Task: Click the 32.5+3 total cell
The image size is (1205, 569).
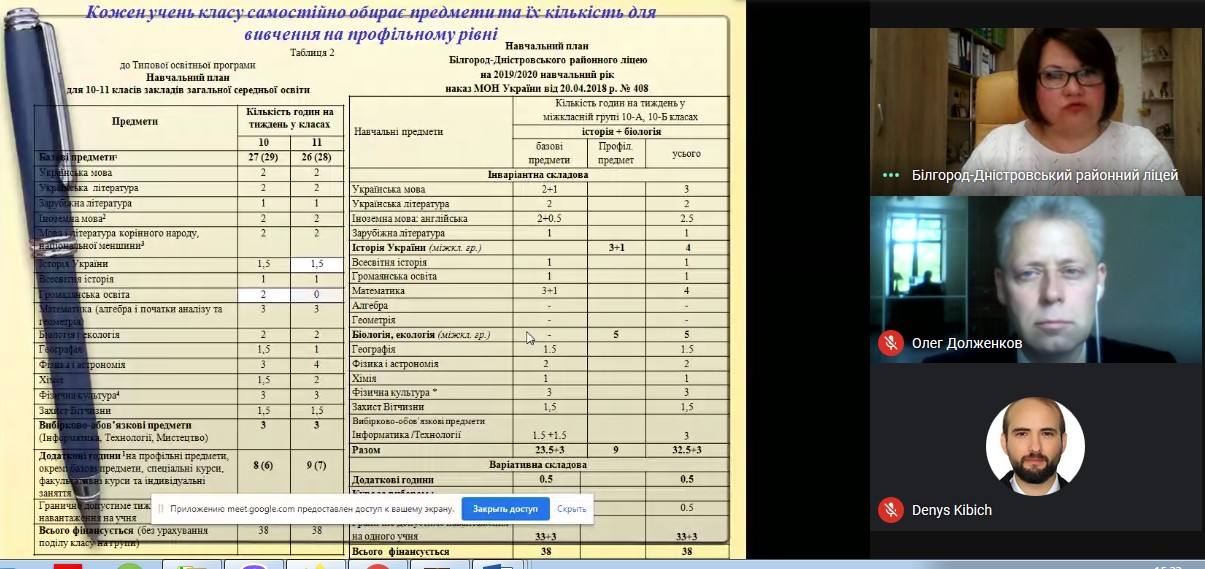Action: pyautogui.click(x=687, y=450)
